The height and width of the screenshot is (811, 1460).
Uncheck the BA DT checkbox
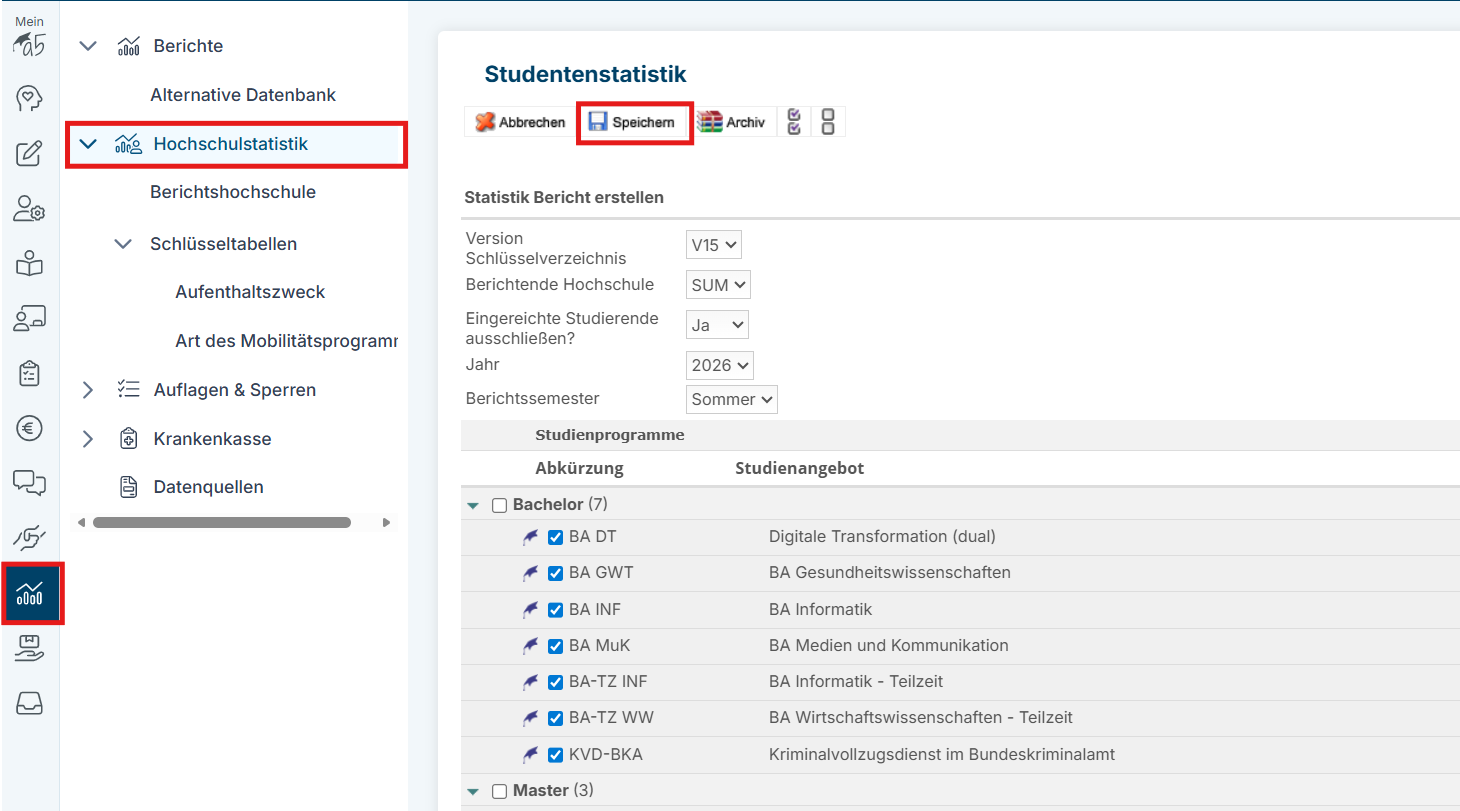(x=556, y=537)
